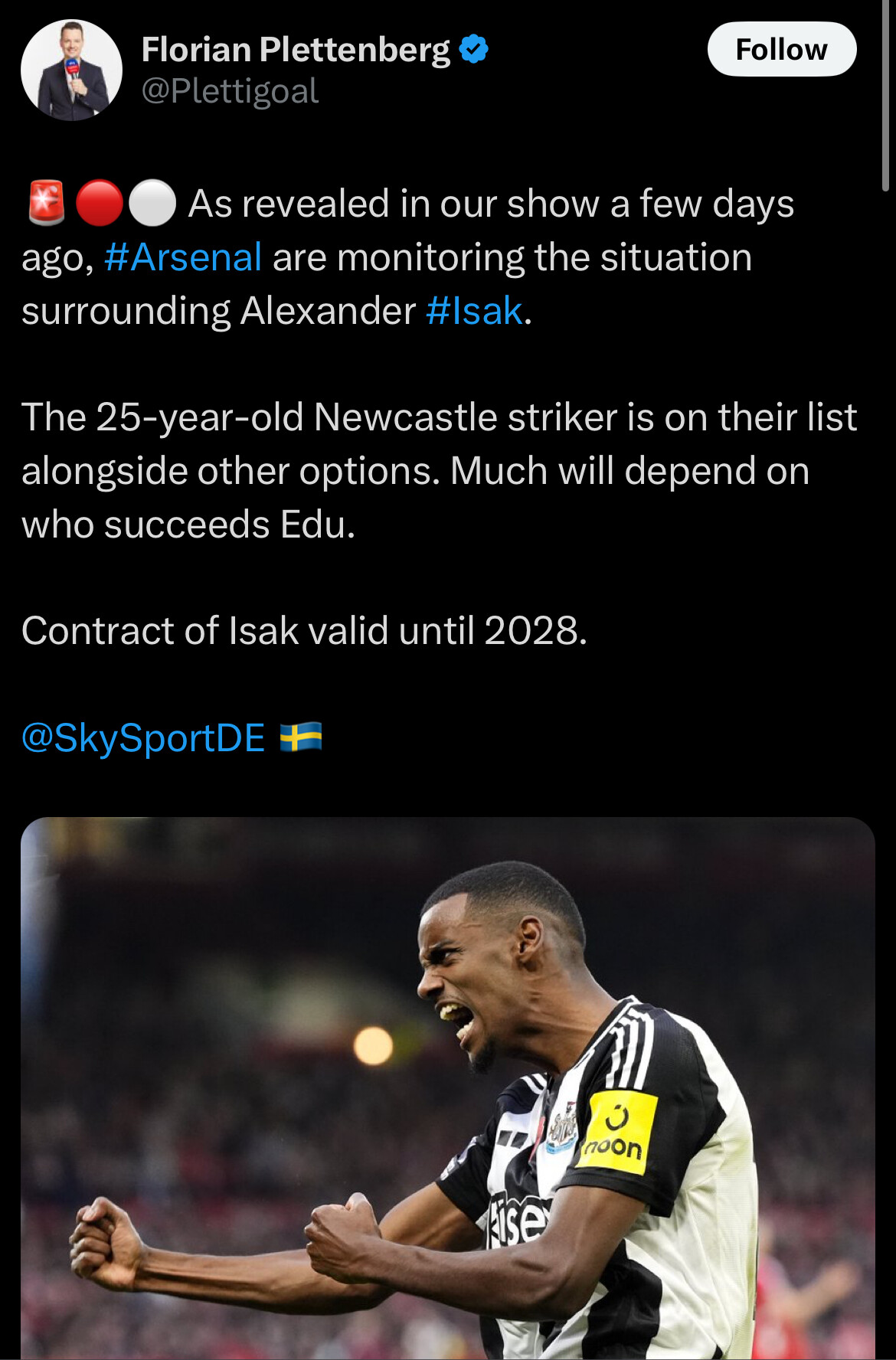This screenshot has width=896, height=1360.
Task: Open Florian Plettenberg's profile avatar
Action: pos(71,70)
